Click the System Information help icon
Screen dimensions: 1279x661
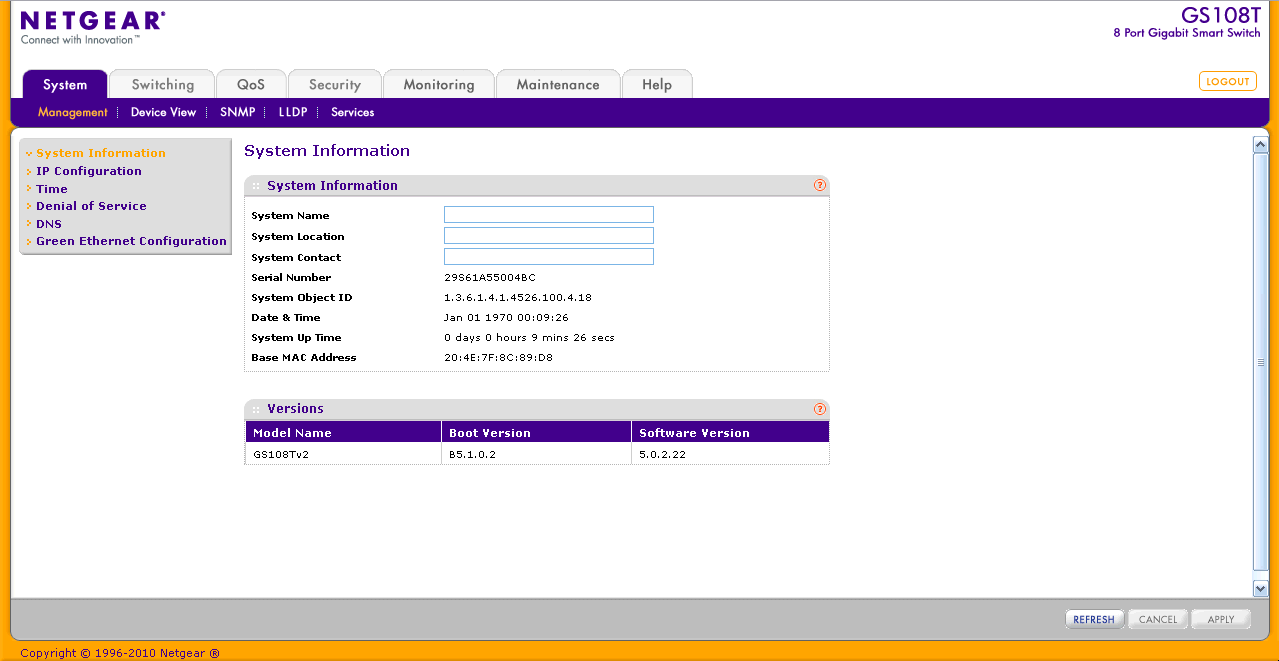820,185
